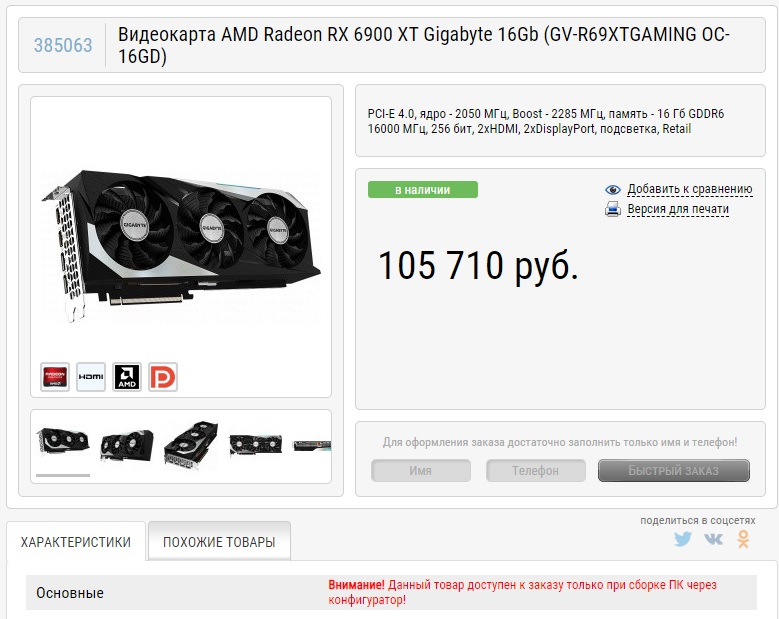Share the product on VK
The image size is (779, 619).
pyautogui.click(x=713, y=539)
